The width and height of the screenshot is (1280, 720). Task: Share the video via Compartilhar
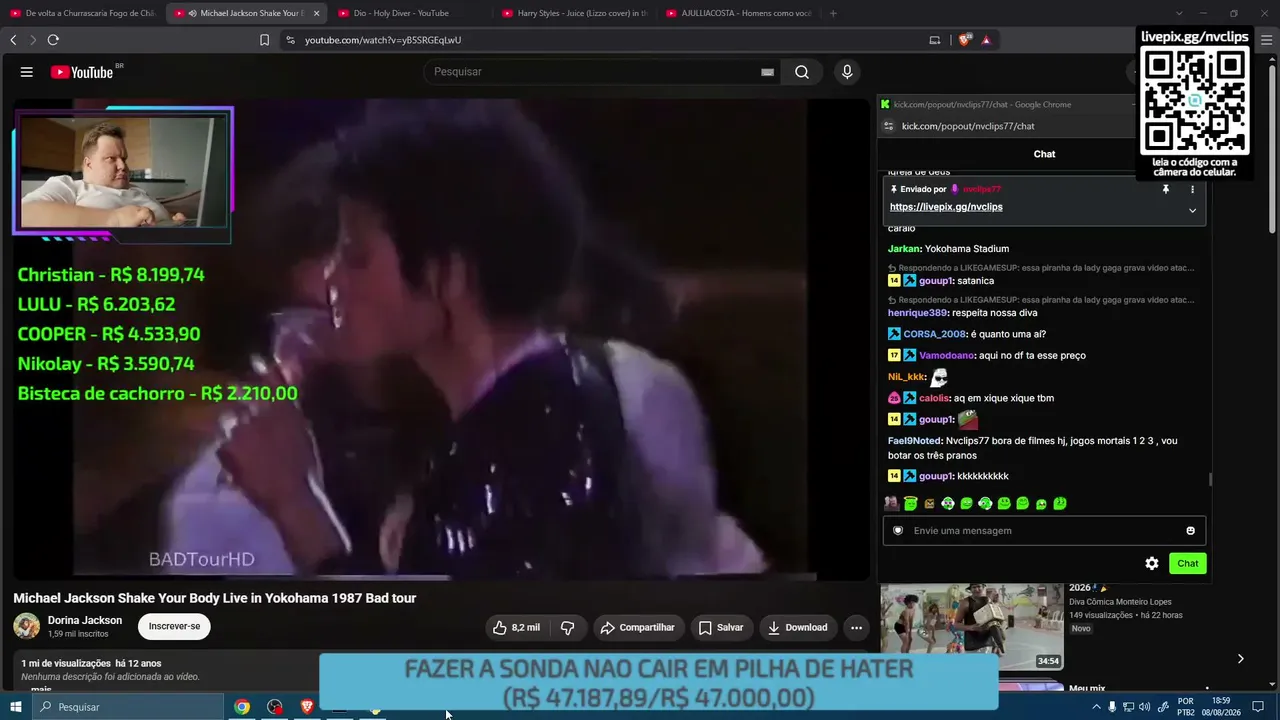pyautogui.click(x=636, y=628)
